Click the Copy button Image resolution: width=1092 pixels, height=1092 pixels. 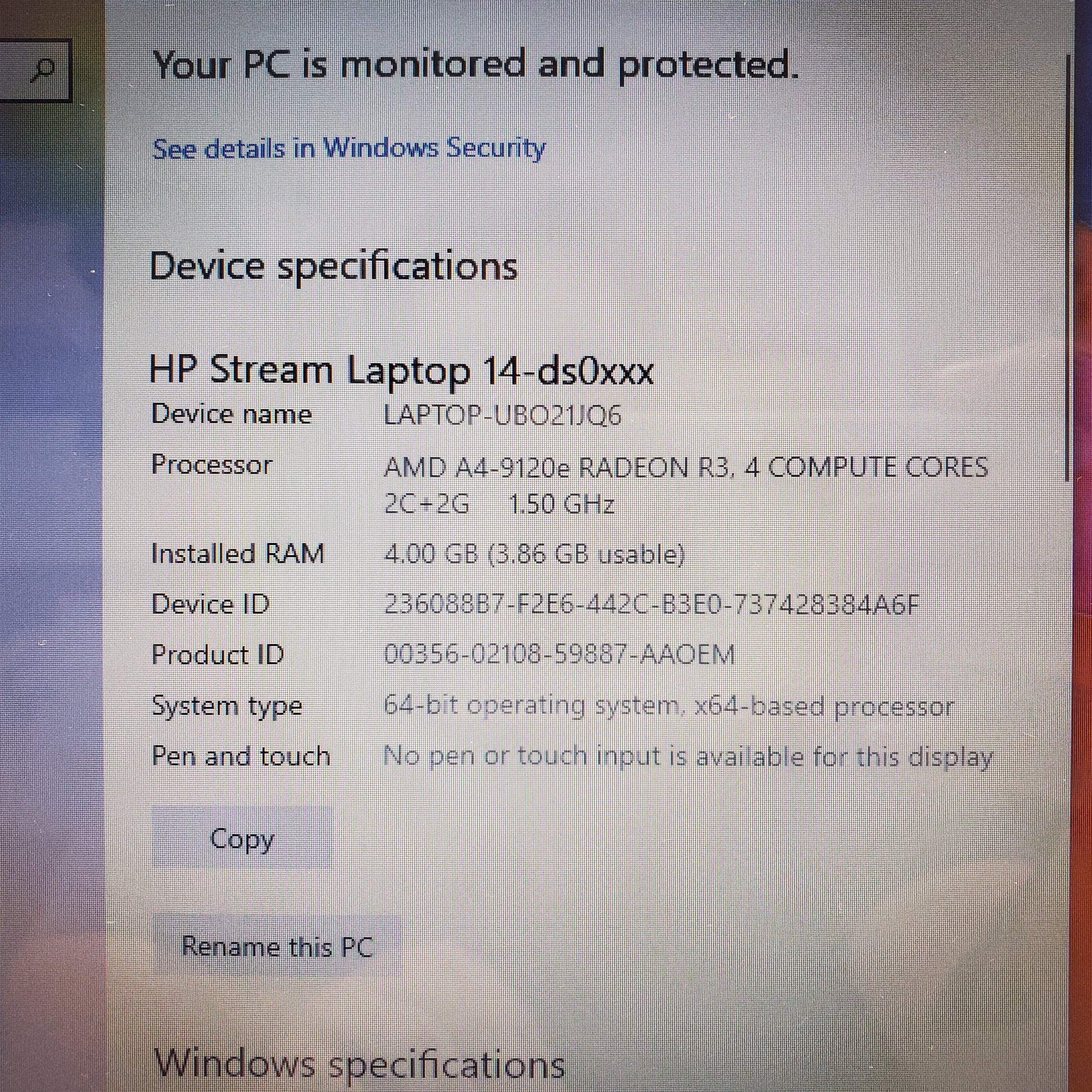point(242,839)
